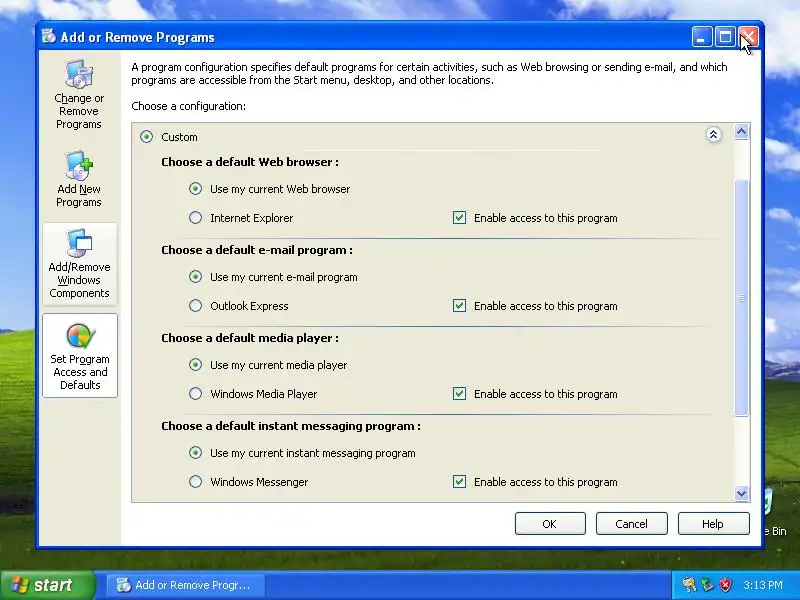Click the Add or Remove Programs title icon
The image size is (800, 600).
[x=49, y=37]
